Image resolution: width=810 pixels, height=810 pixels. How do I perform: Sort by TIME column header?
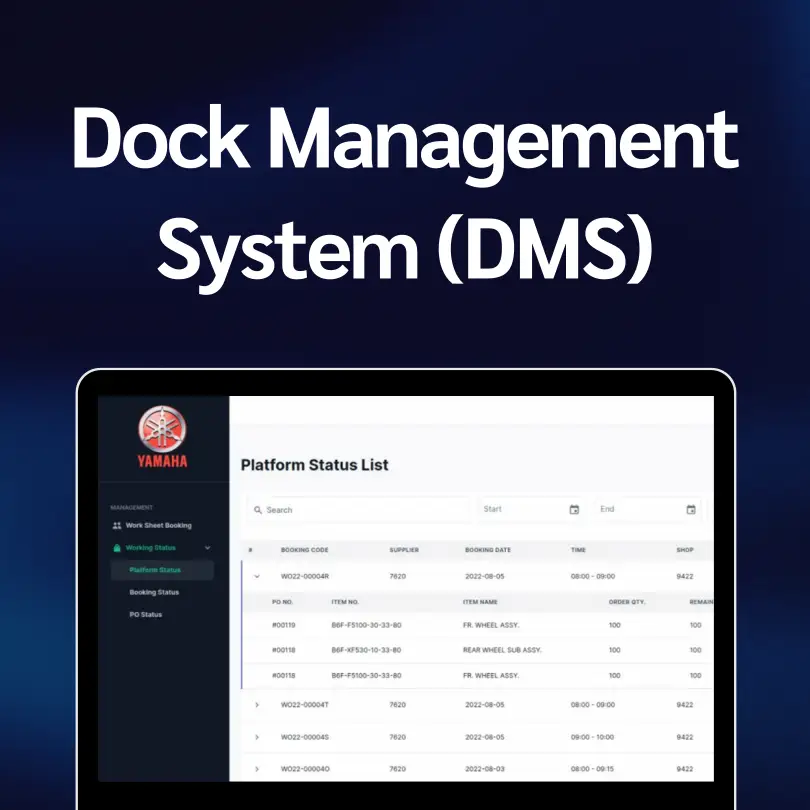[578, 550]
